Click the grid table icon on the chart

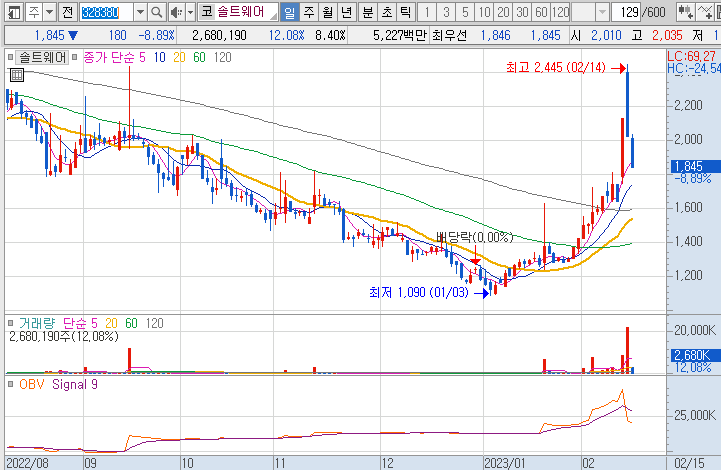tap(17, 75)
